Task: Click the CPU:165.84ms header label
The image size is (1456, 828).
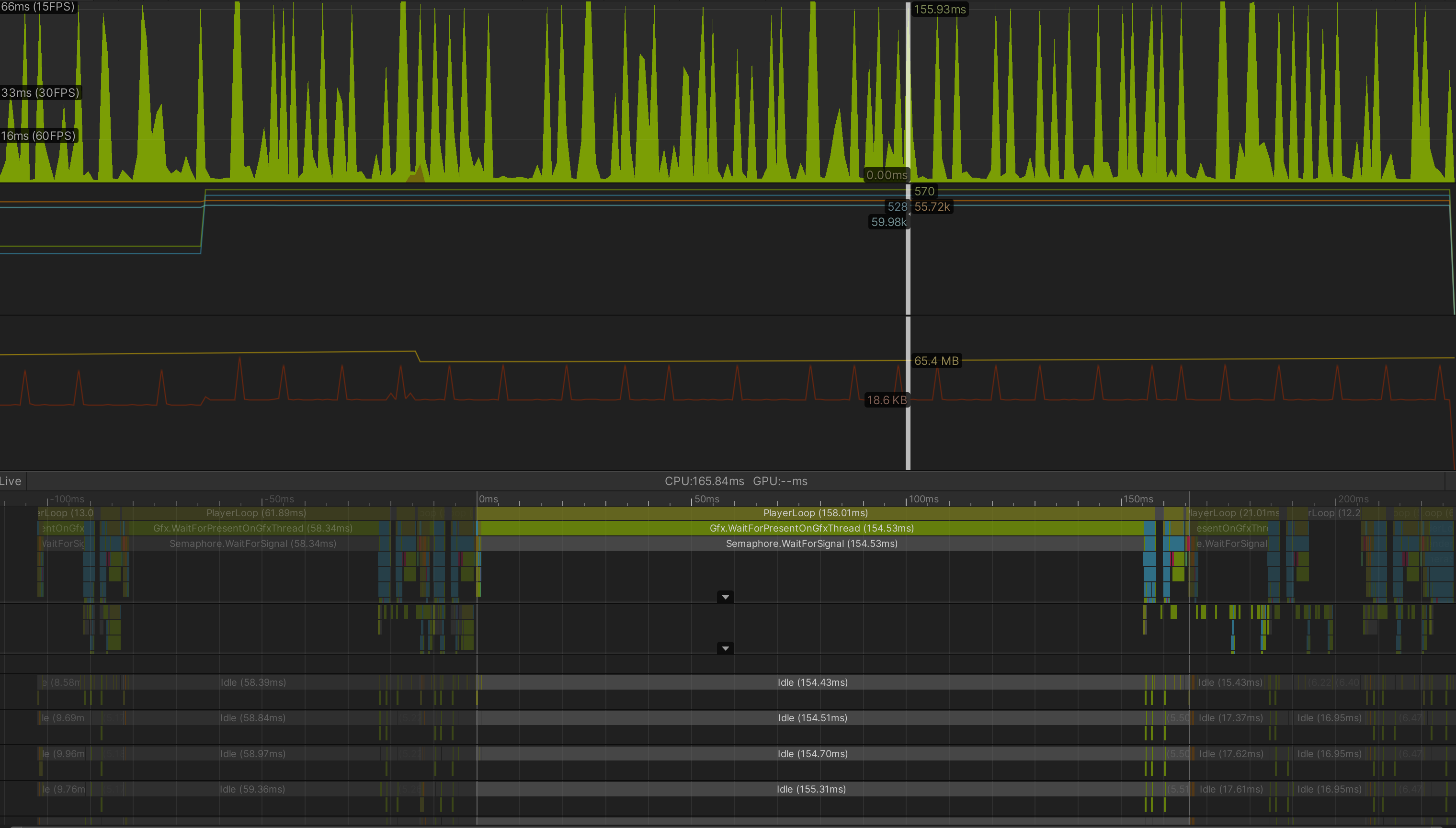Action: [x=705, y=480]
